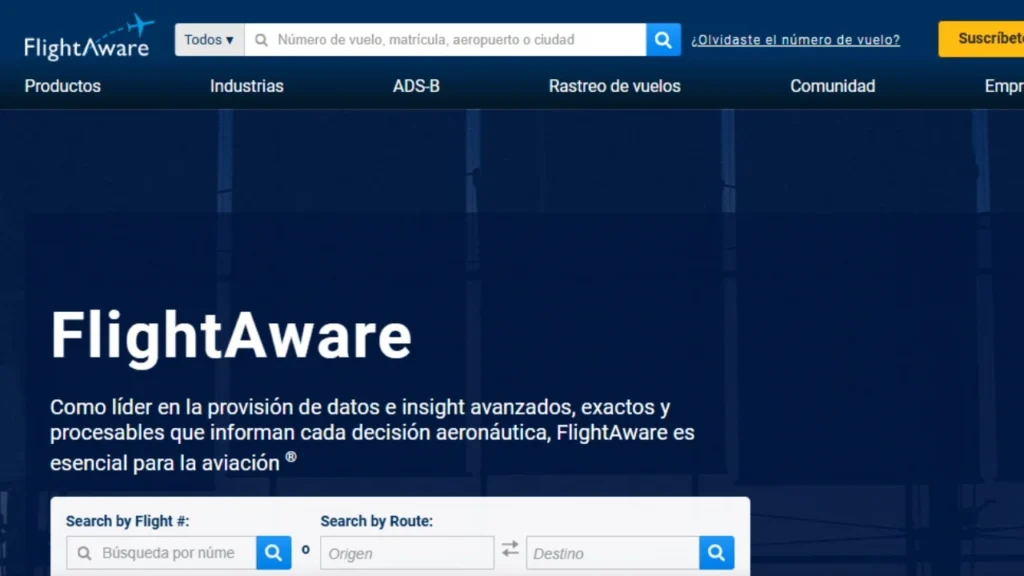Viewport: 1024px width, 576px height.
Task: Open the Industrias menu
Action: [247, 86]
